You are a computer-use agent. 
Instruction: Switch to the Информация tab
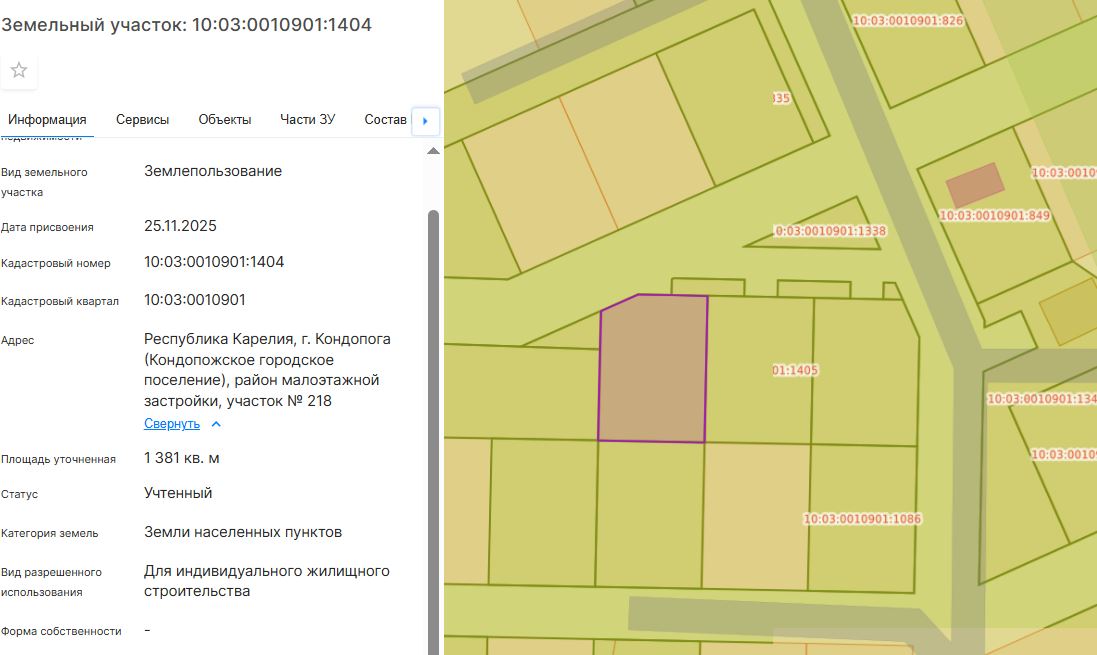[x=47, y=120]
